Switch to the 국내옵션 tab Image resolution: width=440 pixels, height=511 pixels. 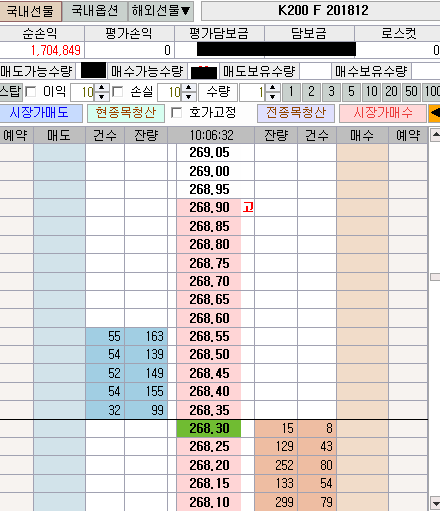(x=95, y=11)
